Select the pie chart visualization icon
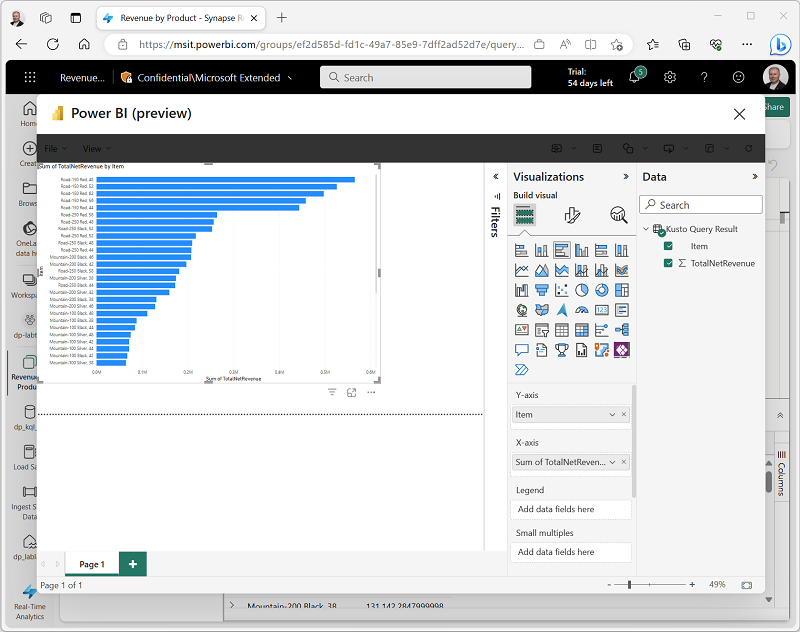Screen dimensions: 800x632 tap(582, 290)
